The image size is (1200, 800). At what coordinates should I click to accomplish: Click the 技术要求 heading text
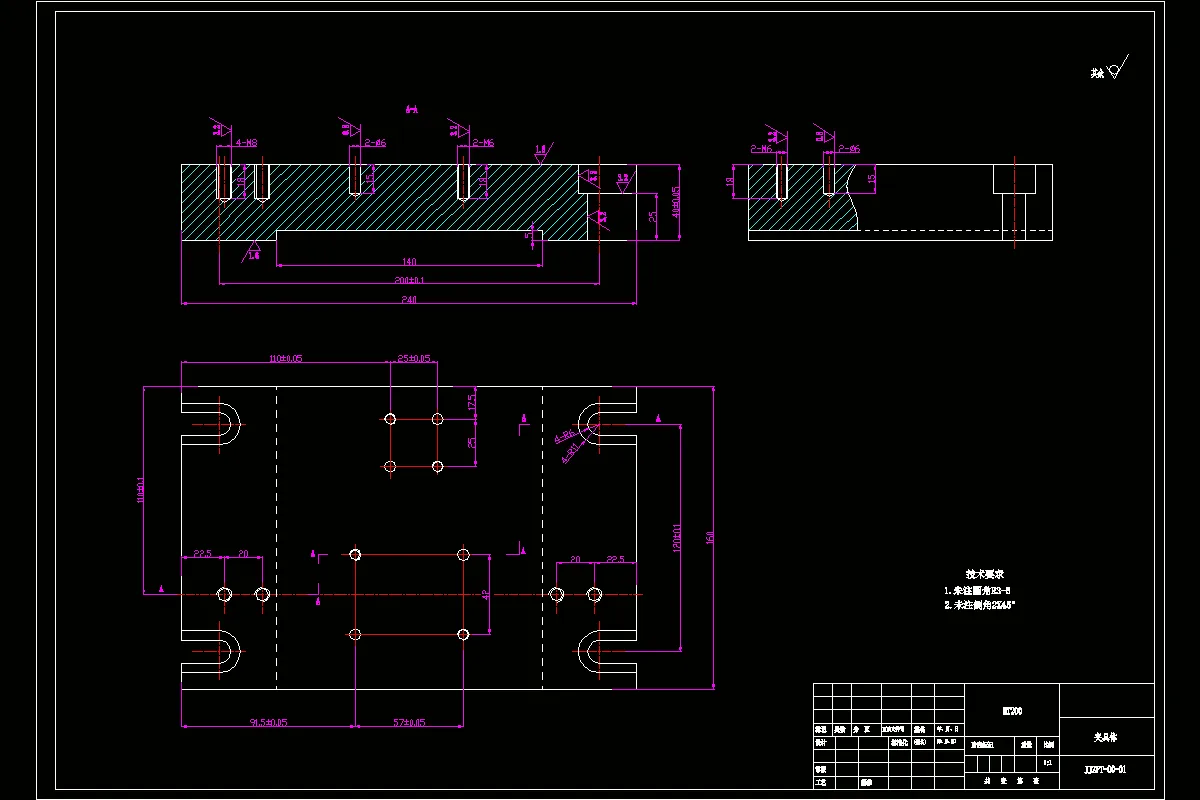point(984,574)
